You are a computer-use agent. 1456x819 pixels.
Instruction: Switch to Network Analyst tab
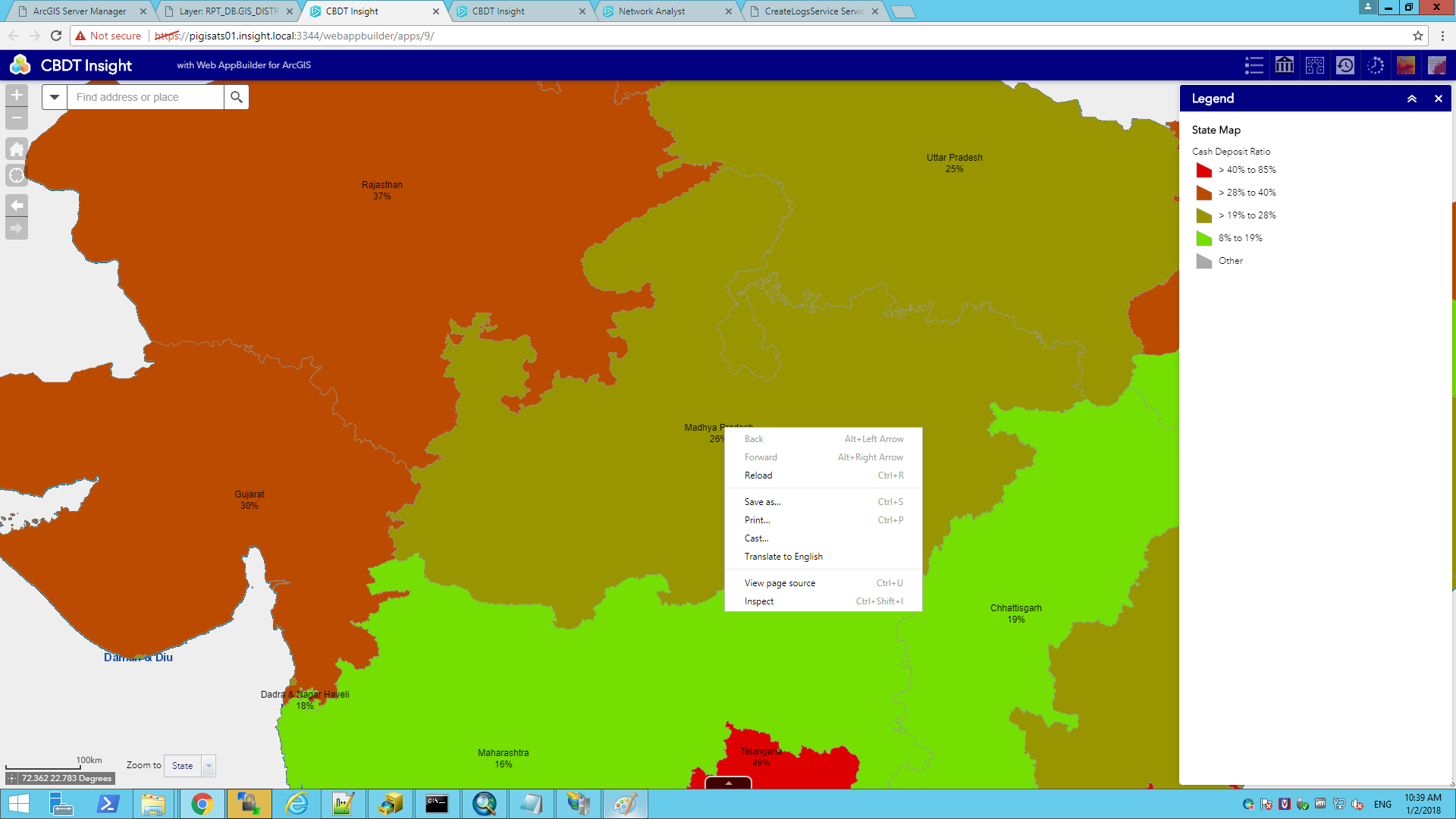pos(667,11)
